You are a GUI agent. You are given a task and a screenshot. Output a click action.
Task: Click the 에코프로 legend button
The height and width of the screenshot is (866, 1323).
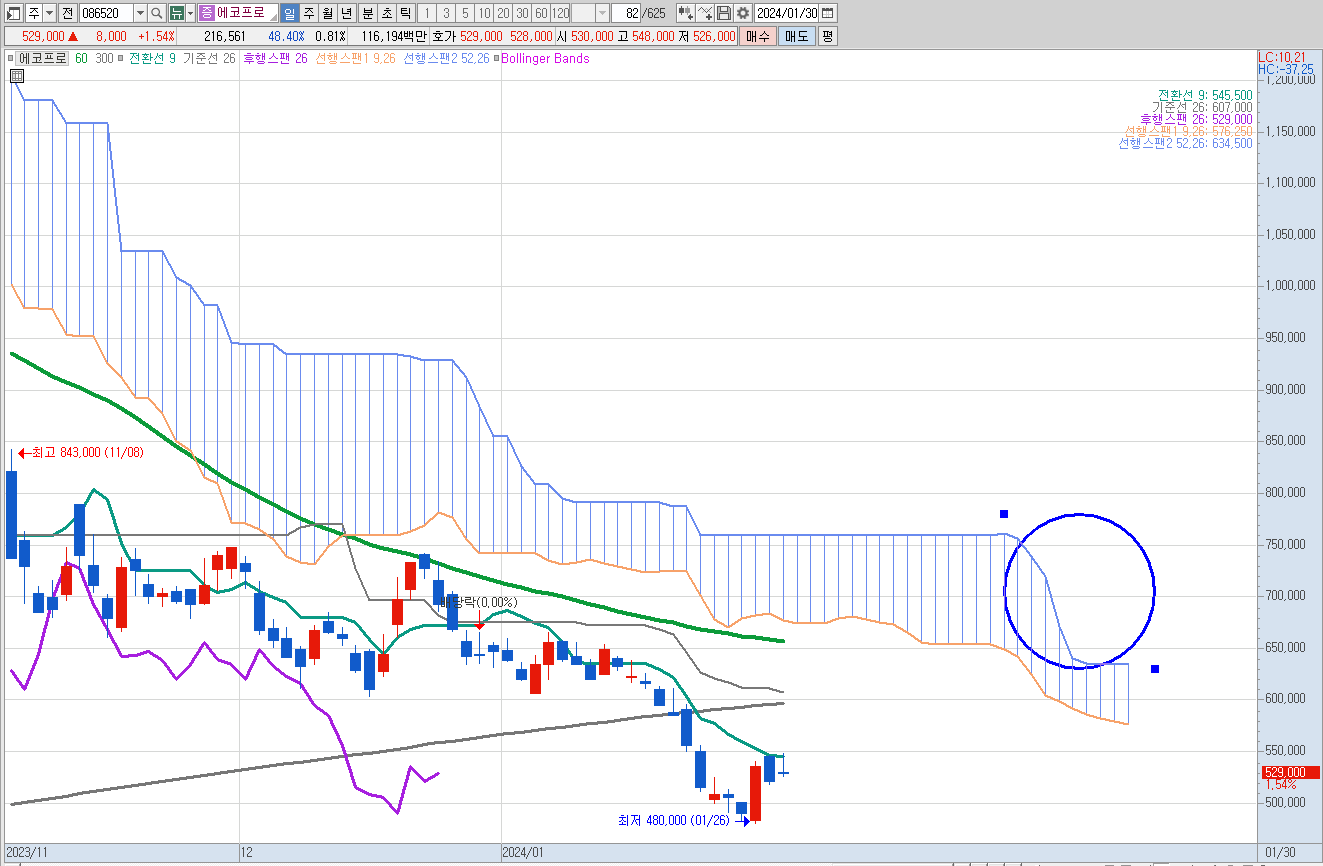[43, 59]
